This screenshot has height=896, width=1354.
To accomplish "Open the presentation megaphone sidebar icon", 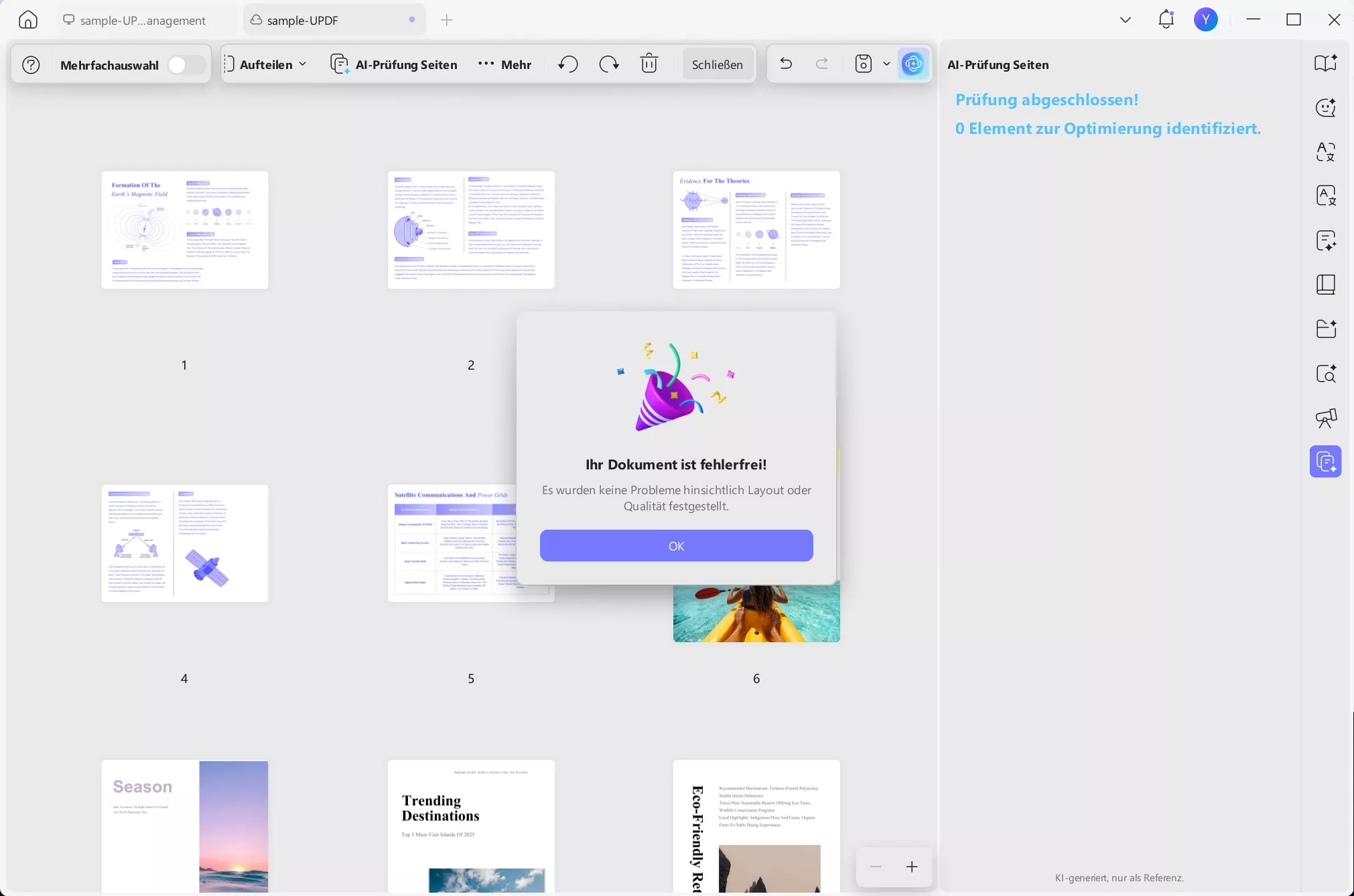I will pos(1325,419).
